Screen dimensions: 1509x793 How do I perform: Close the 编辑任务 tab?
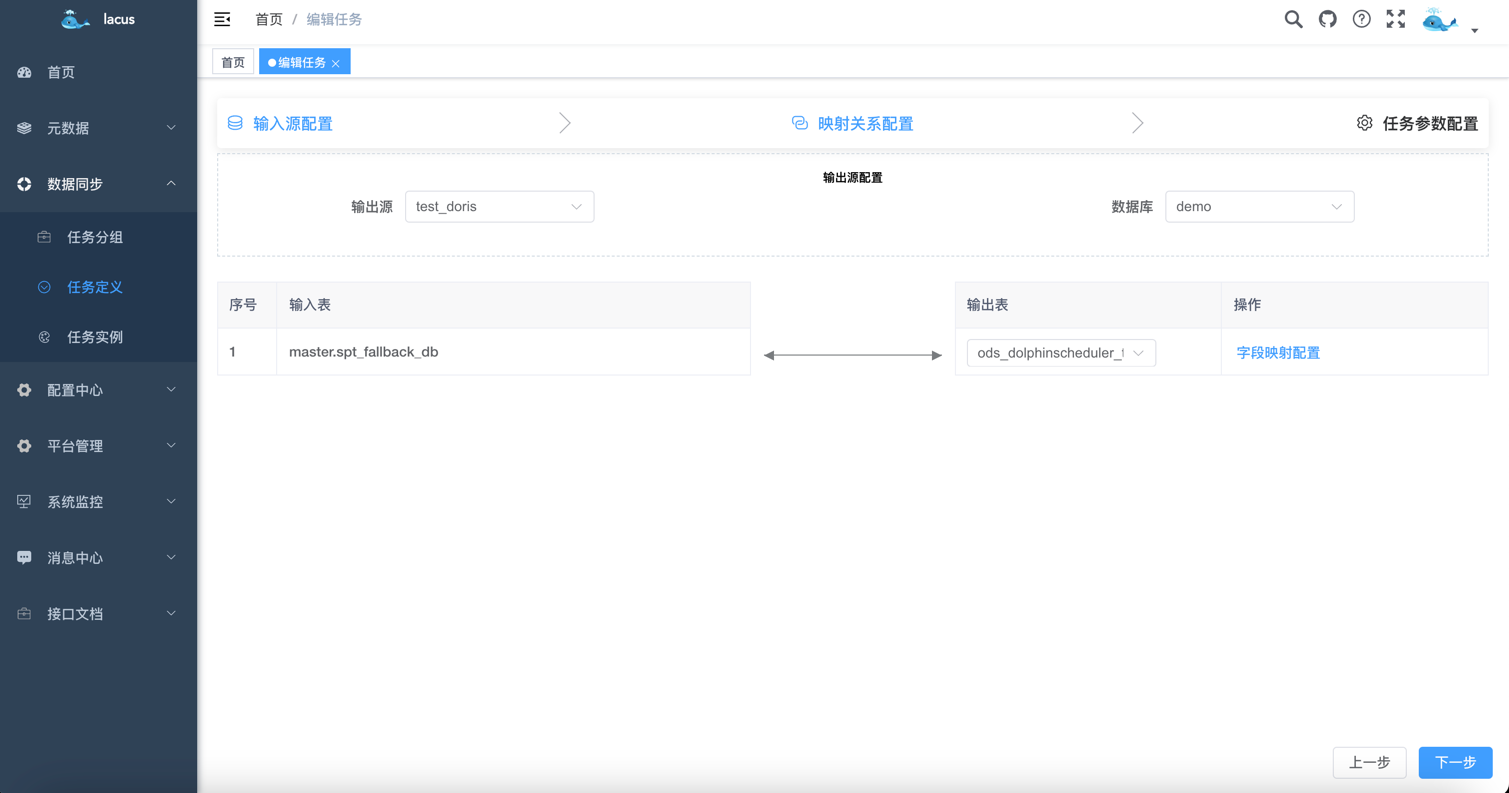pyautogui.click(x=336, y=63)
